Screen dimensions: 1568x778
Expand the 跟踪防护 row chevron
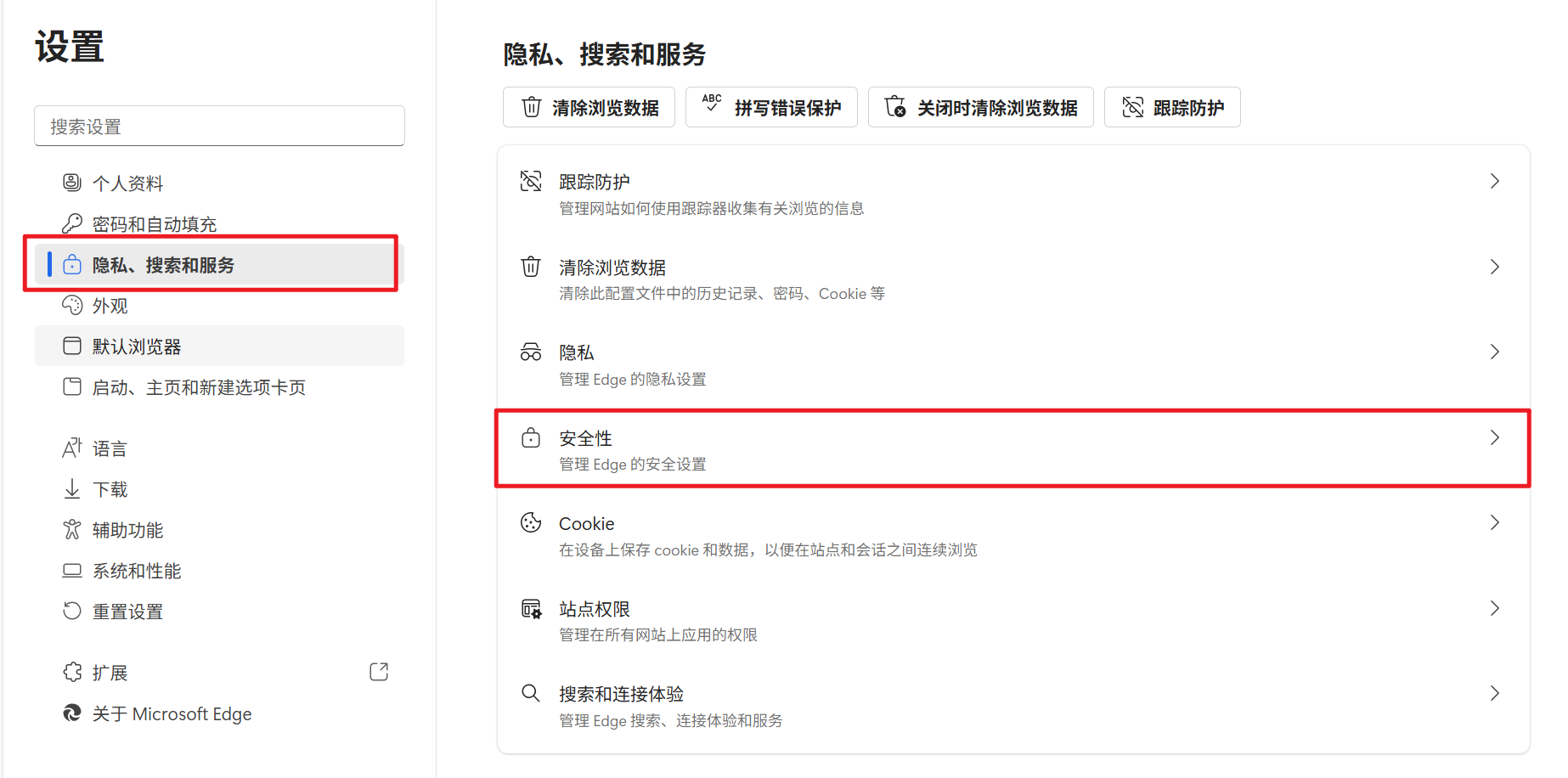pos(1495,182)
